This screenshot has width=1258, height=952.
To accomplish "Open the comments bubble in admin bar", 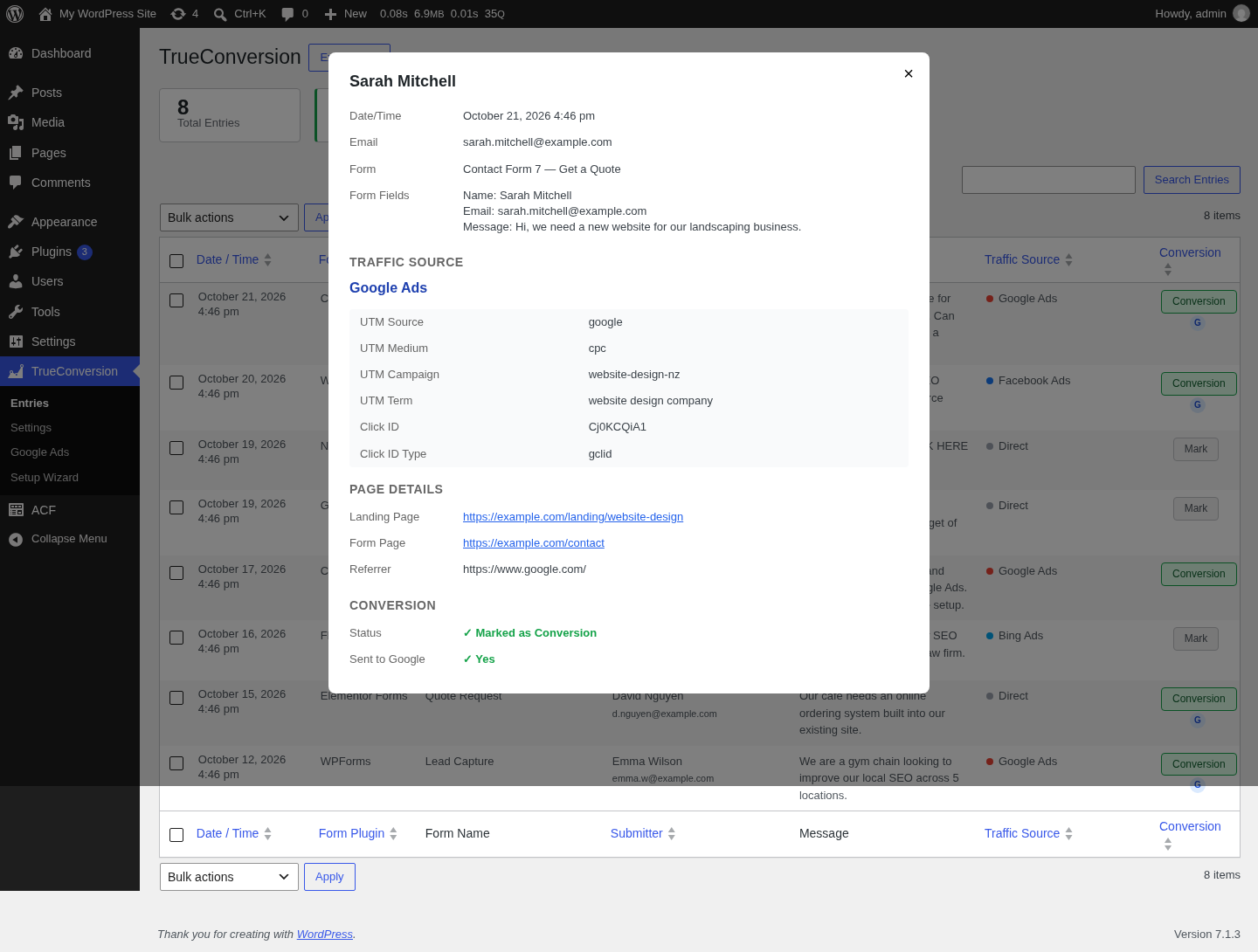I will [x=294, y=14].
